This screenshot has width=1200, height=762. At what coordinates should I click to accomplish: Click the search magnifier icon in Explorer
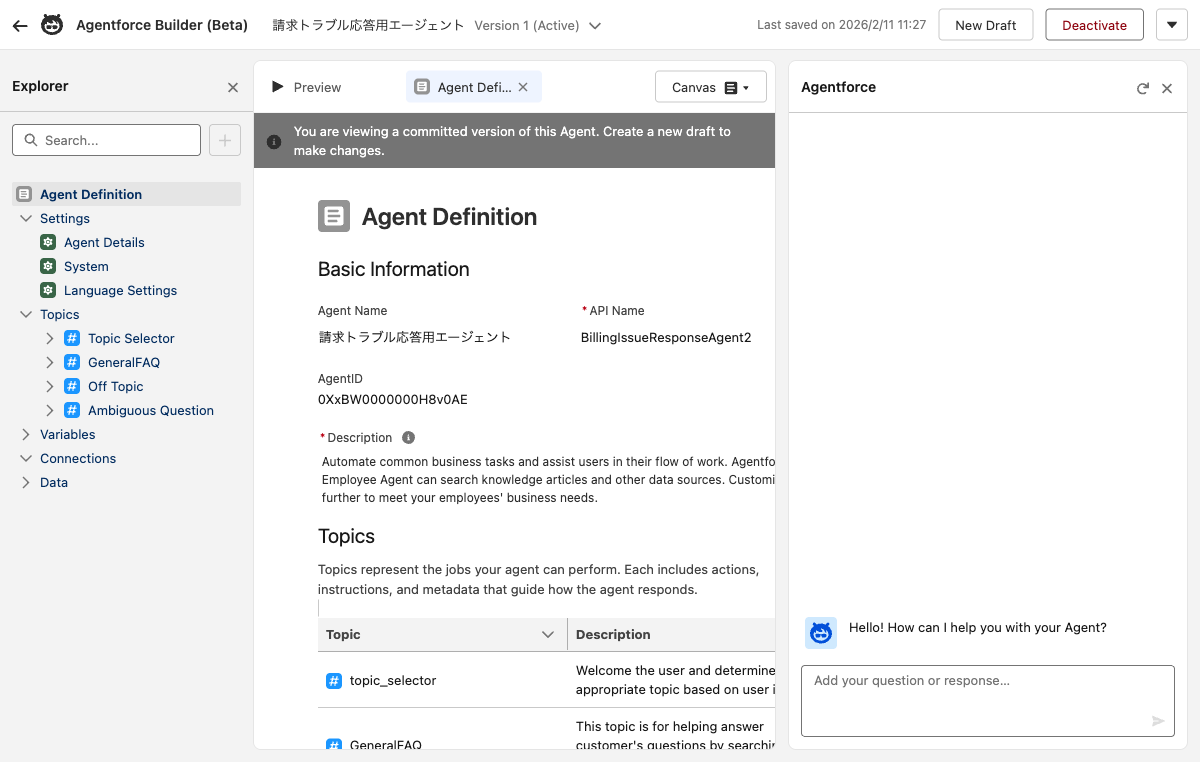[30, 140]
